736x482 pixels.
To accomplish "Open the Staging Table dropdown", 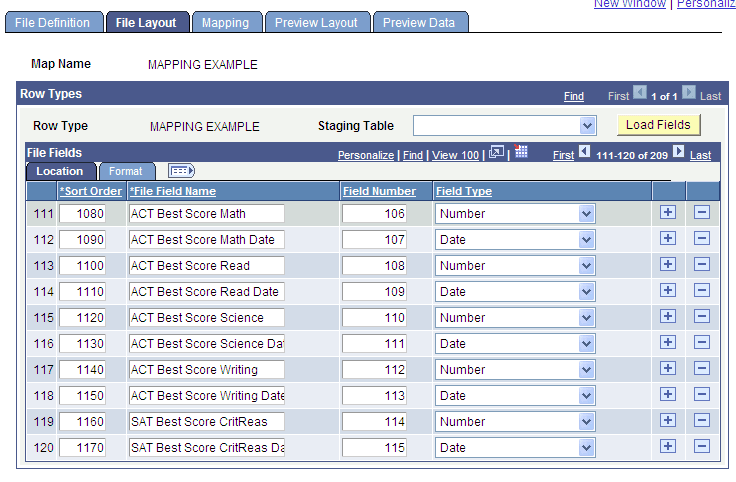I will tap(587, 126).
